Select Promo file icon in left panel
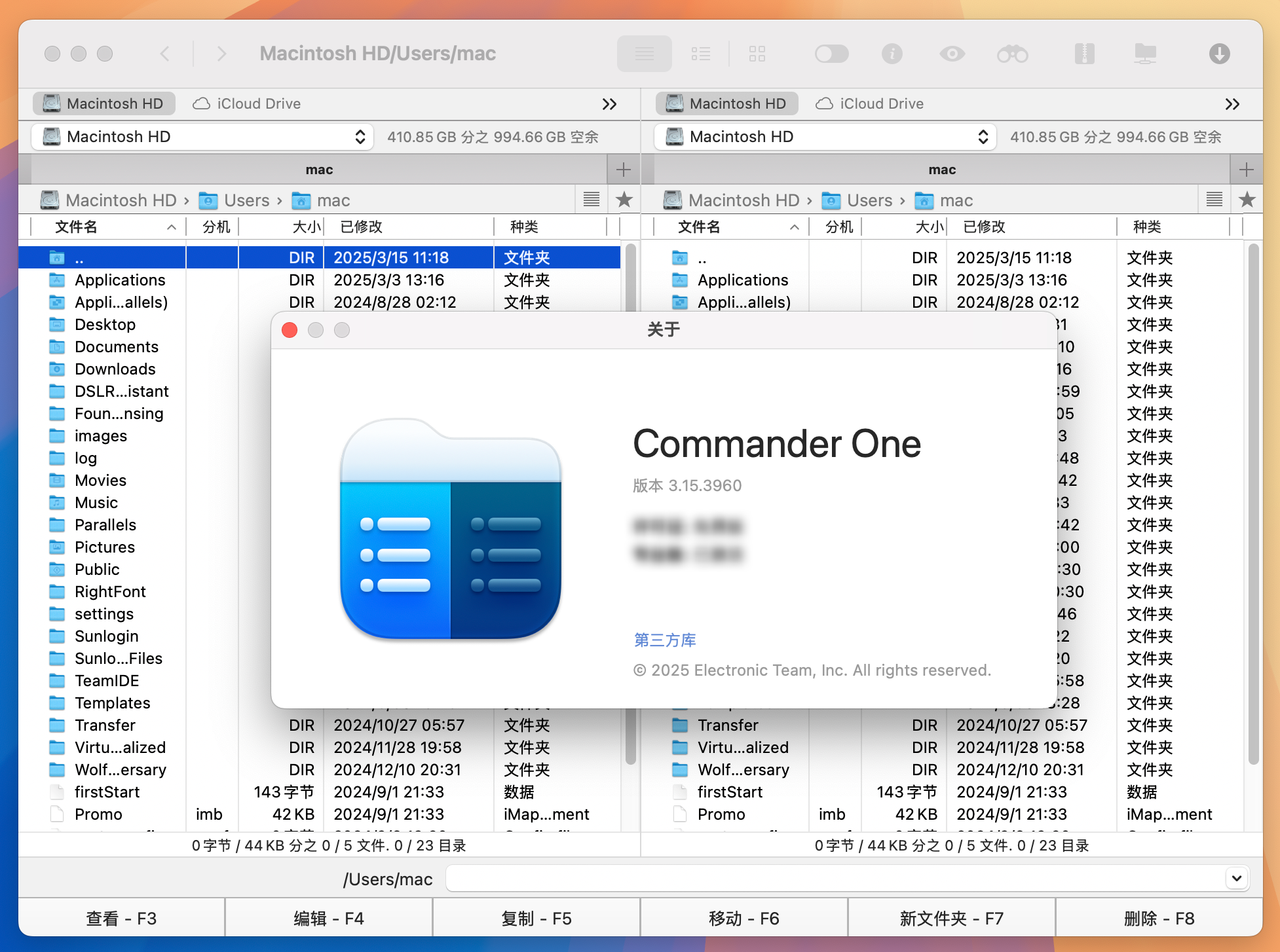1280x952 pixels. click(x=58, y=815)
